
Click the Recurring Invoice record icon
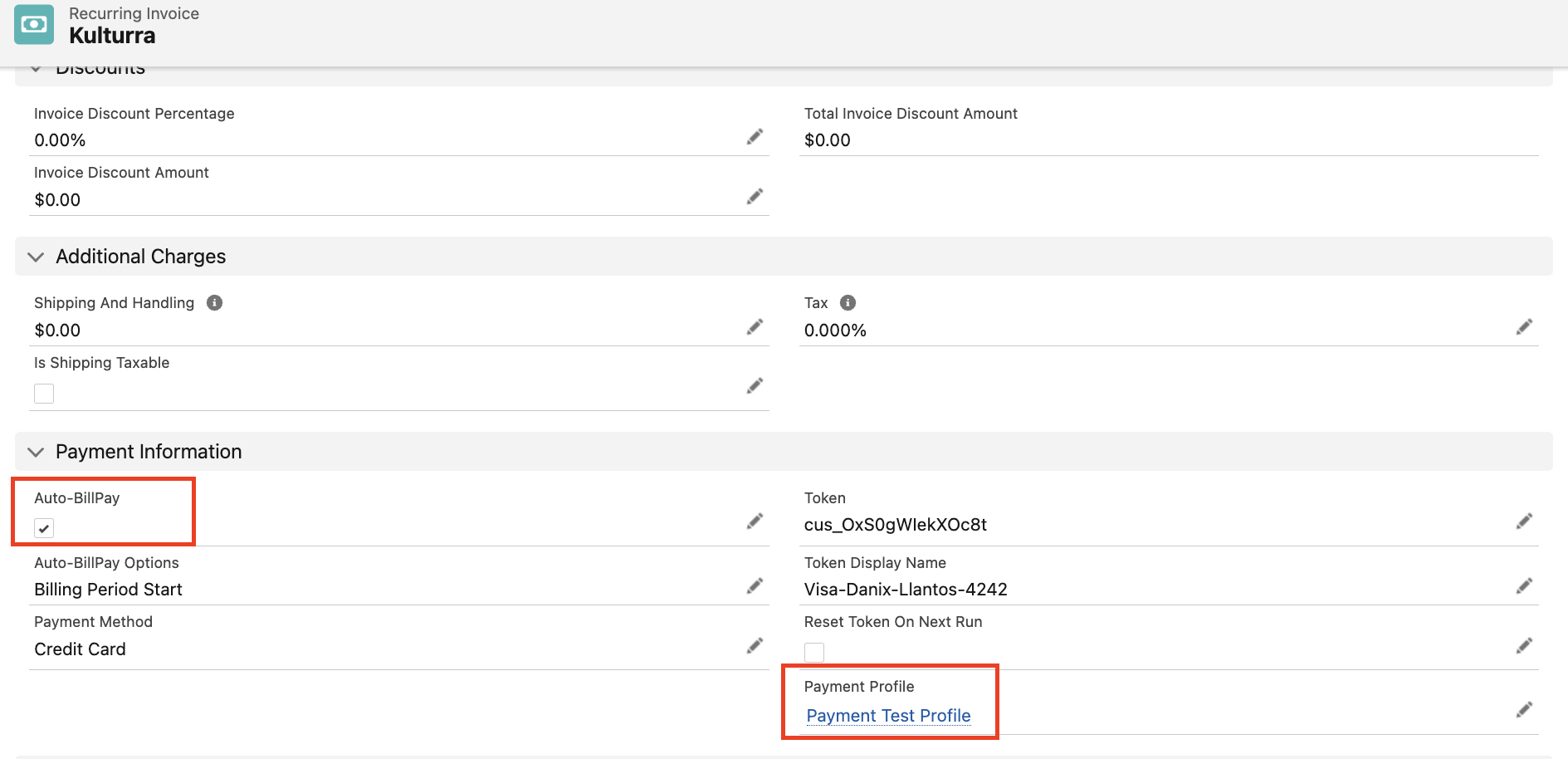point(34,25)
